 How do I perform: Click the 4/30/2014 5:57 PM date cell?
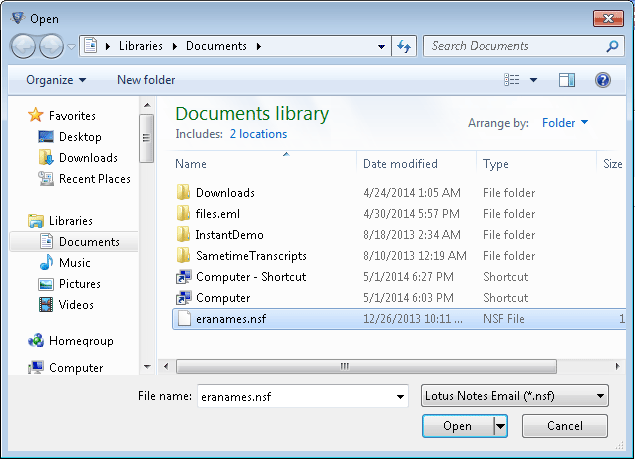pos(411,213)
